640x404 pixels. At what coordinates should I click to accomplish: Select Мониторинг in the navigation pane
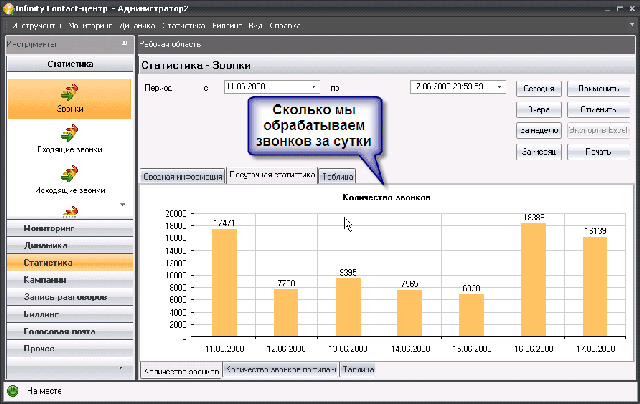click(70, 229)
